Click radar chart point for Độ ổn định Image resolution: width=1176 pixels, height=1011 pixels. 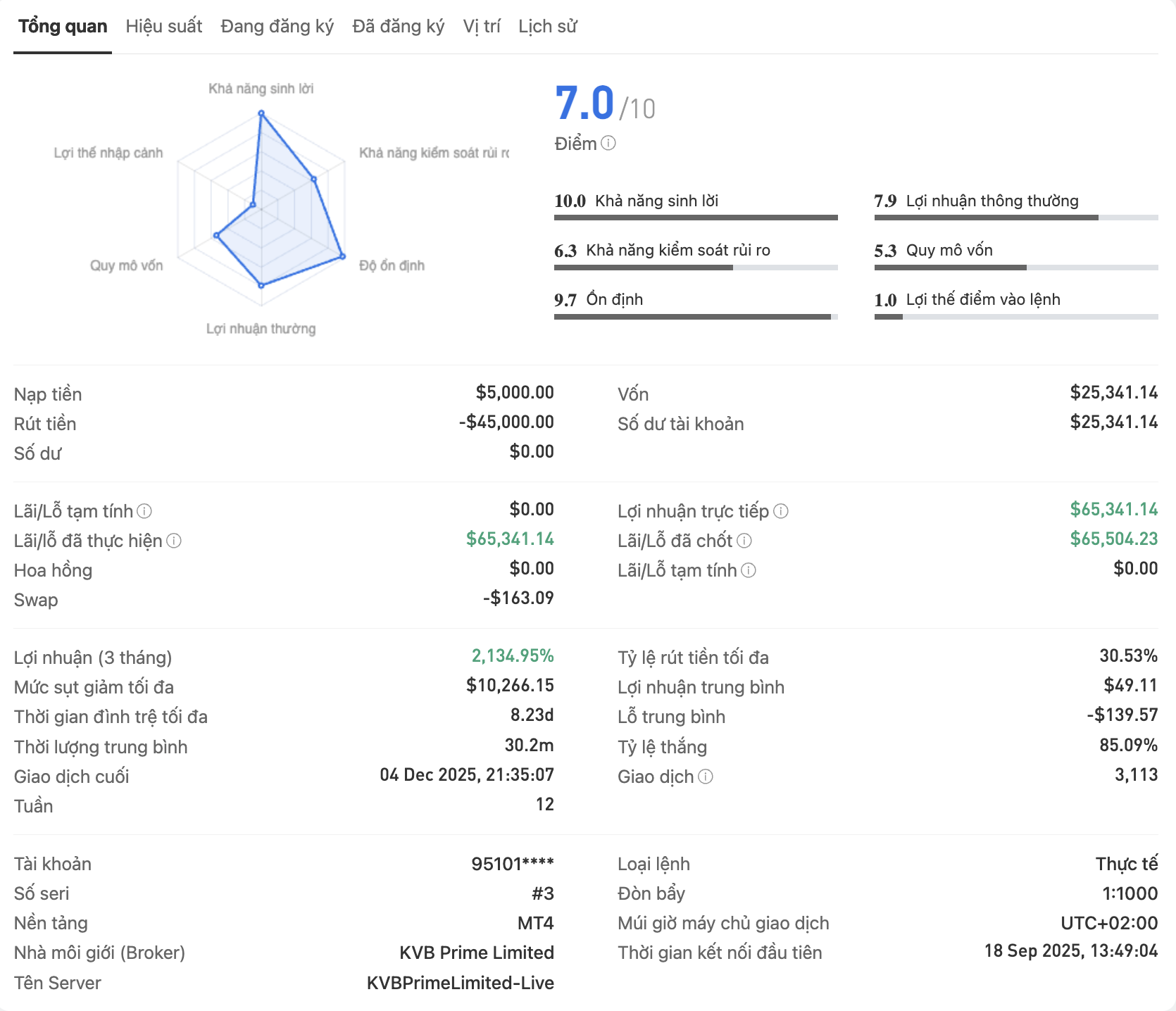coord(343,256)
